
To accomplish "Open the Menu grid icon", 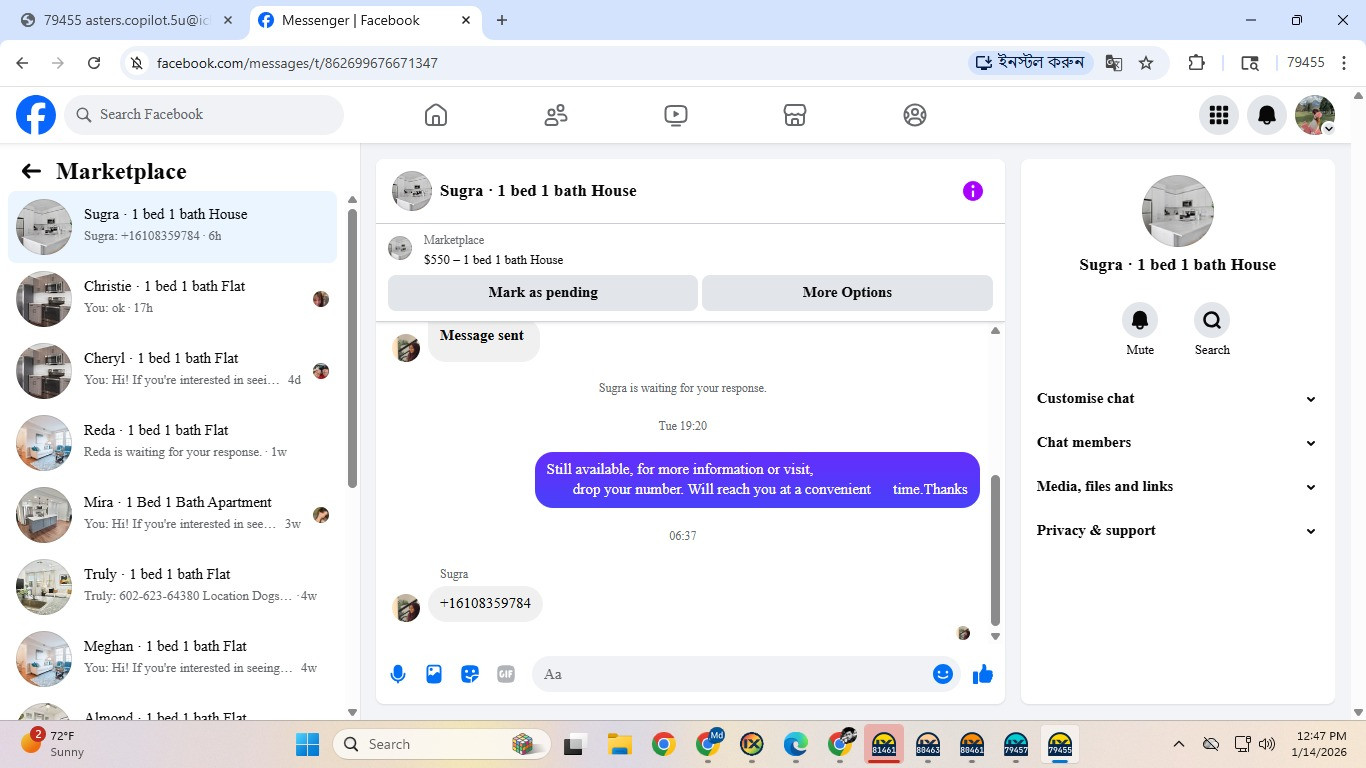I will click(x=1219, y=115).
